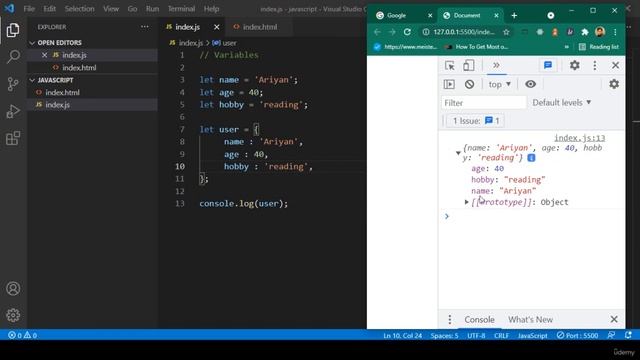The width and height of the screenshot is (640, 360).
Task: Open the drawer menu dots beside Console
Action: pos(449,320)
